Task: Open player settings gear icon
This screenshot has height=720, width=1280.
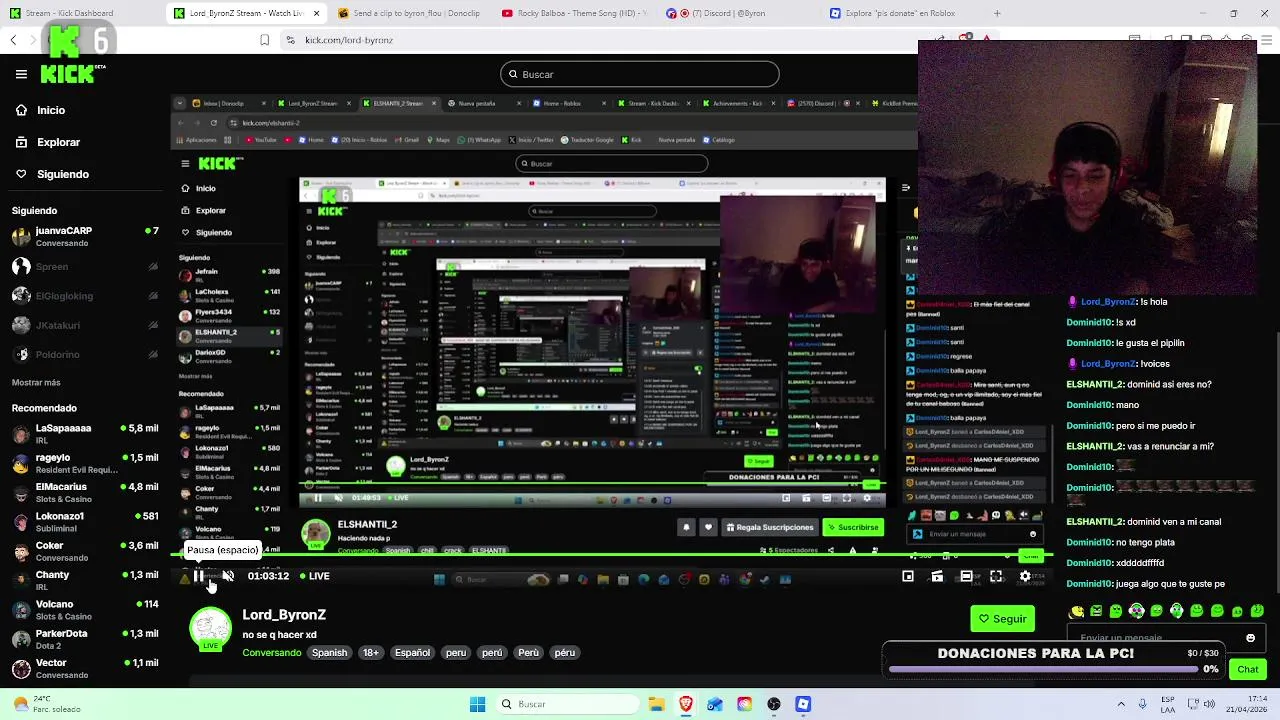Action: pos(1025,576)
